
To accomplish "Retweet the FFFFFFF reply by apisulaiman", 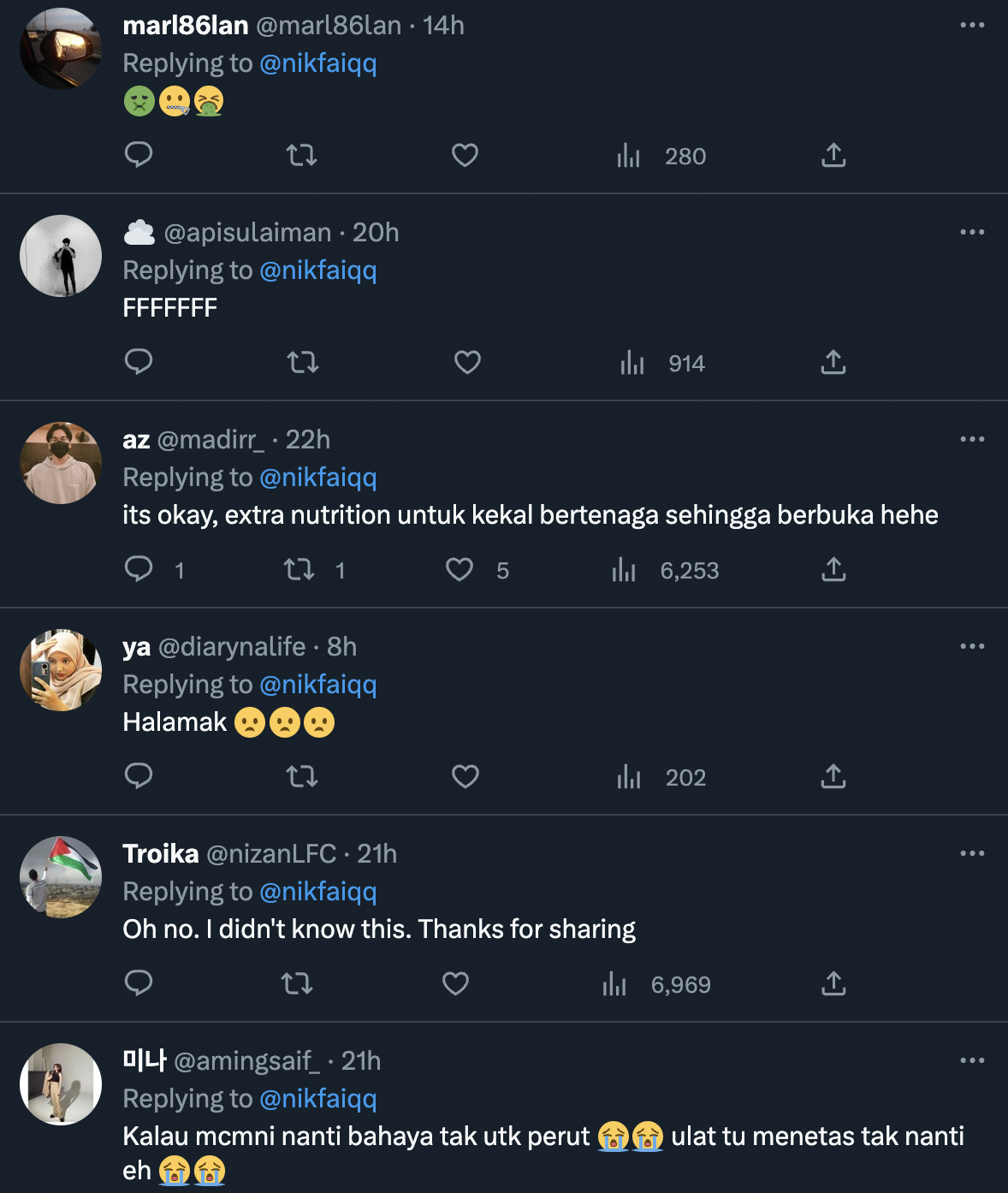I will (303, 362).
